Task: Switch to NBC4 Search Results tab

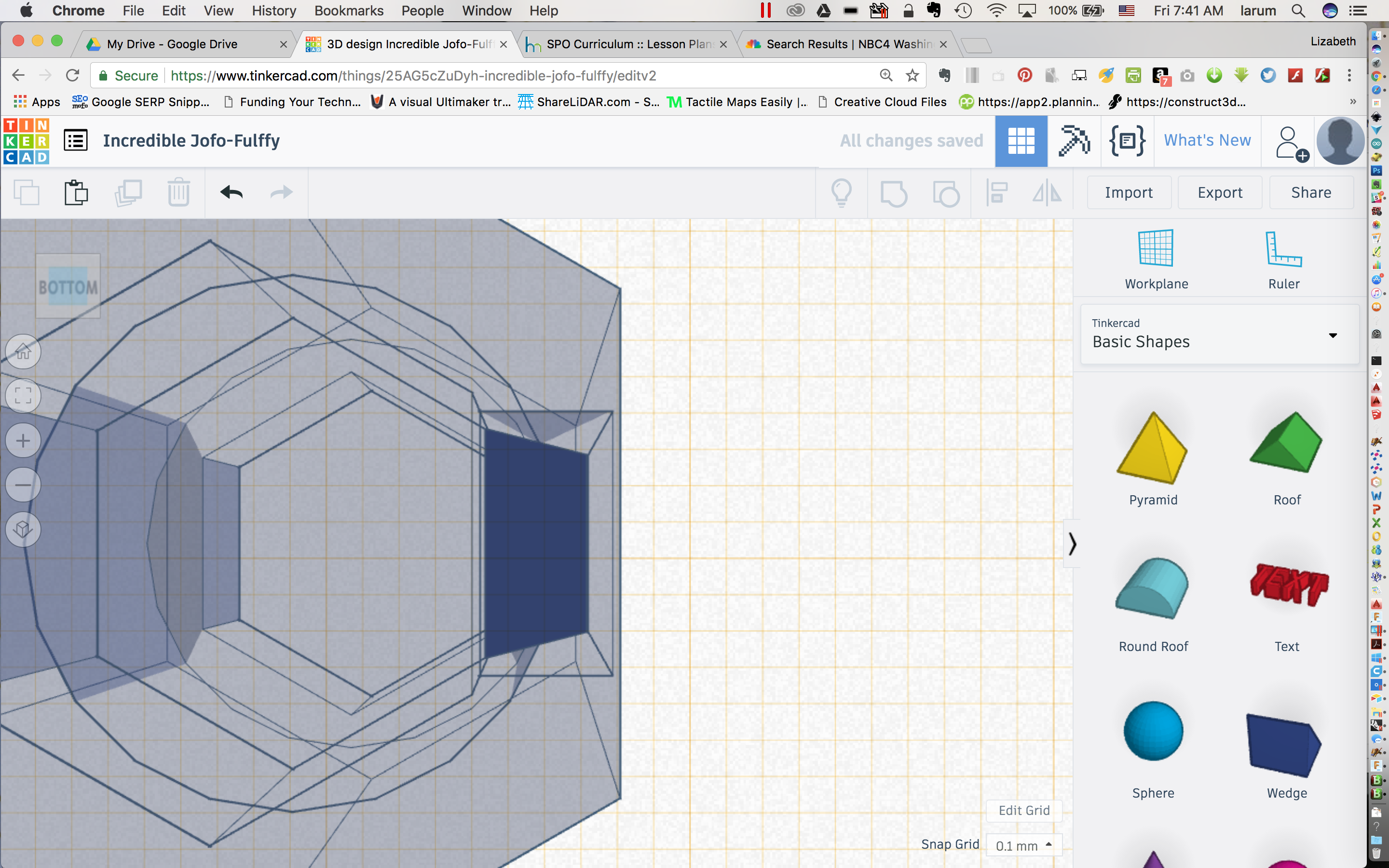Action: 848,44
